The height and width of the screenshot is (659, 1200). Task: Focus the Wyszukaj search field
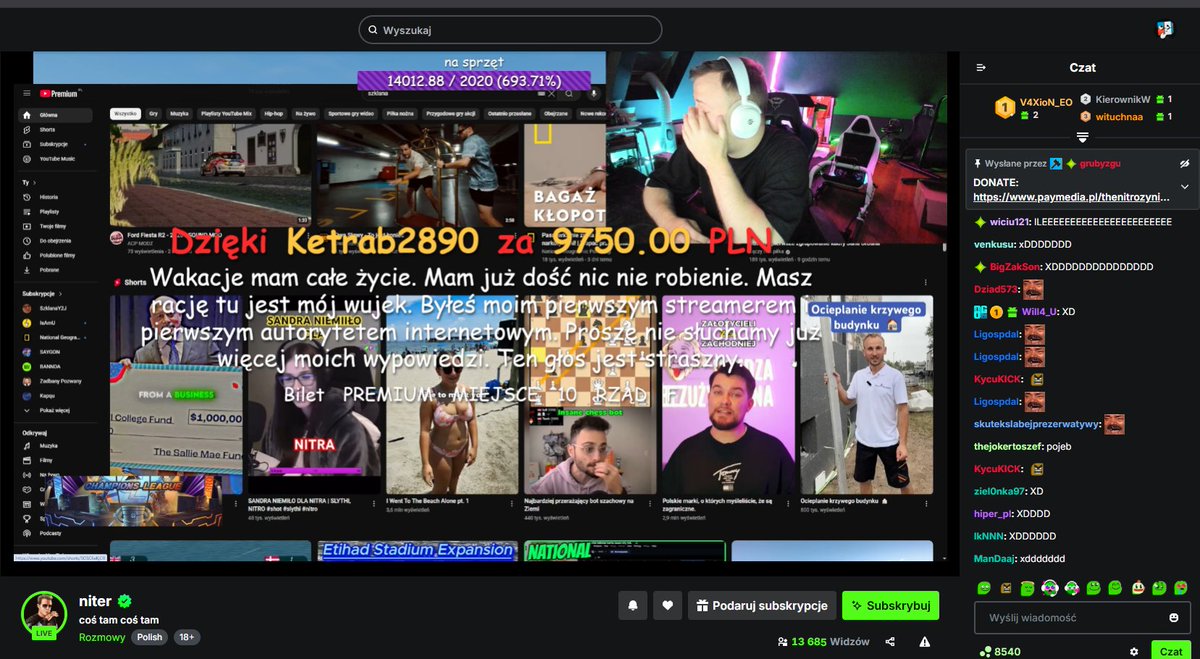pyautogui.click(x=510, y=30)
